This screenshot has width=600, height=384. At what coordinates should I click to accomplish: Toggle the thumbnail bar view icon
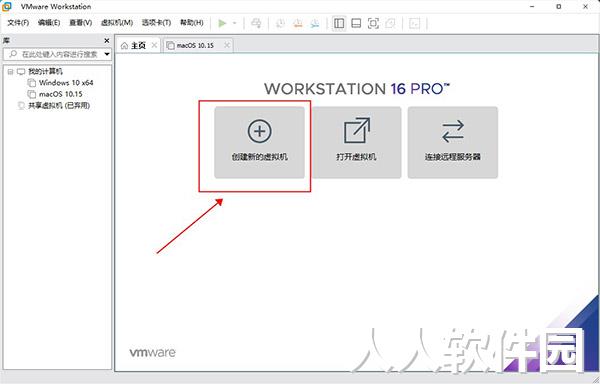356,23
